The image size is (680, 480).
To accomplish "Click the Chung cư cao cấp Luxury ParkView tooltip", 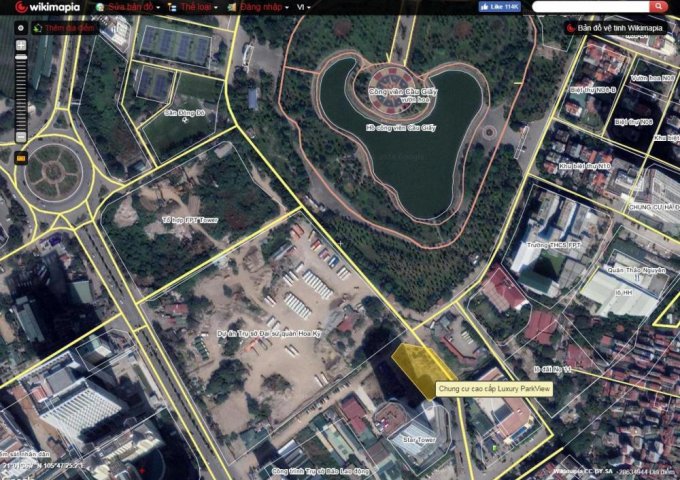I will coord(494,389).
